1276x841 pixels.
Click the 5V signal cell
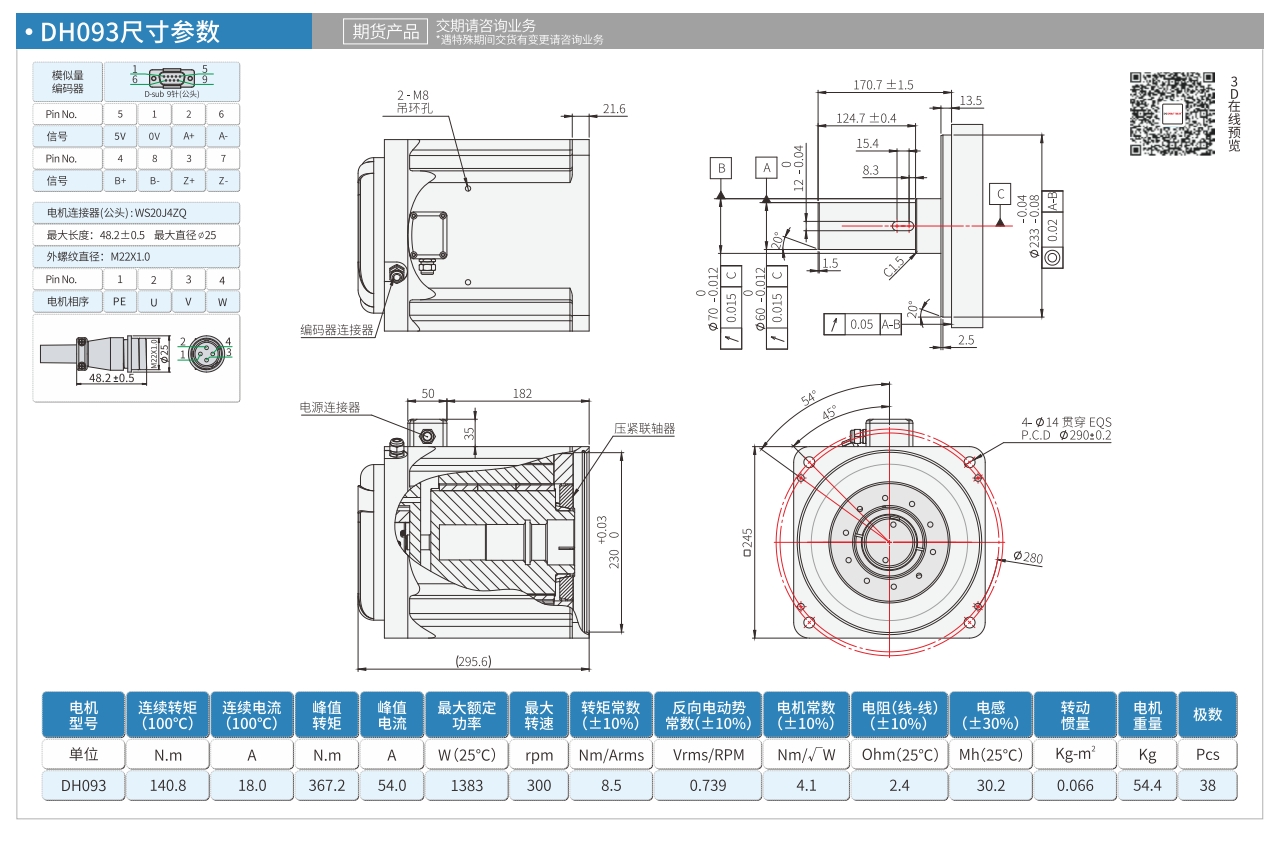[x=120, y=136]
